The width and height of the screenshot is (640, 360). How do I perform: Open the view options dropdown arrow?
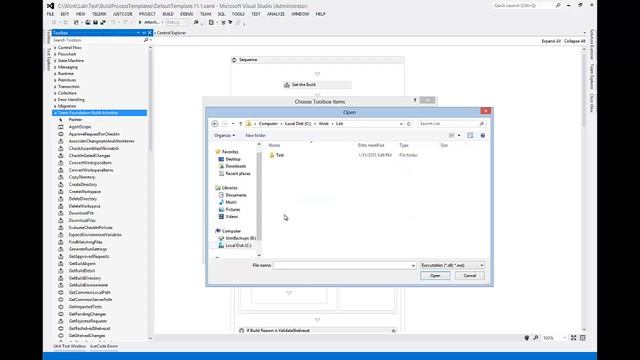(459, 136)
